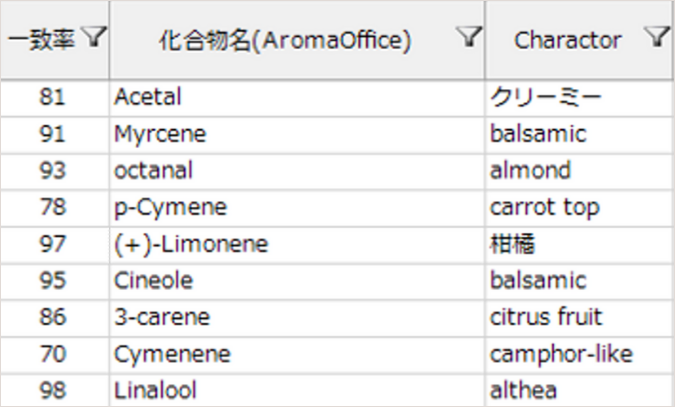Select the Charactor column header label
Screen dimensions: 675x409
click(x=568, y=40)
